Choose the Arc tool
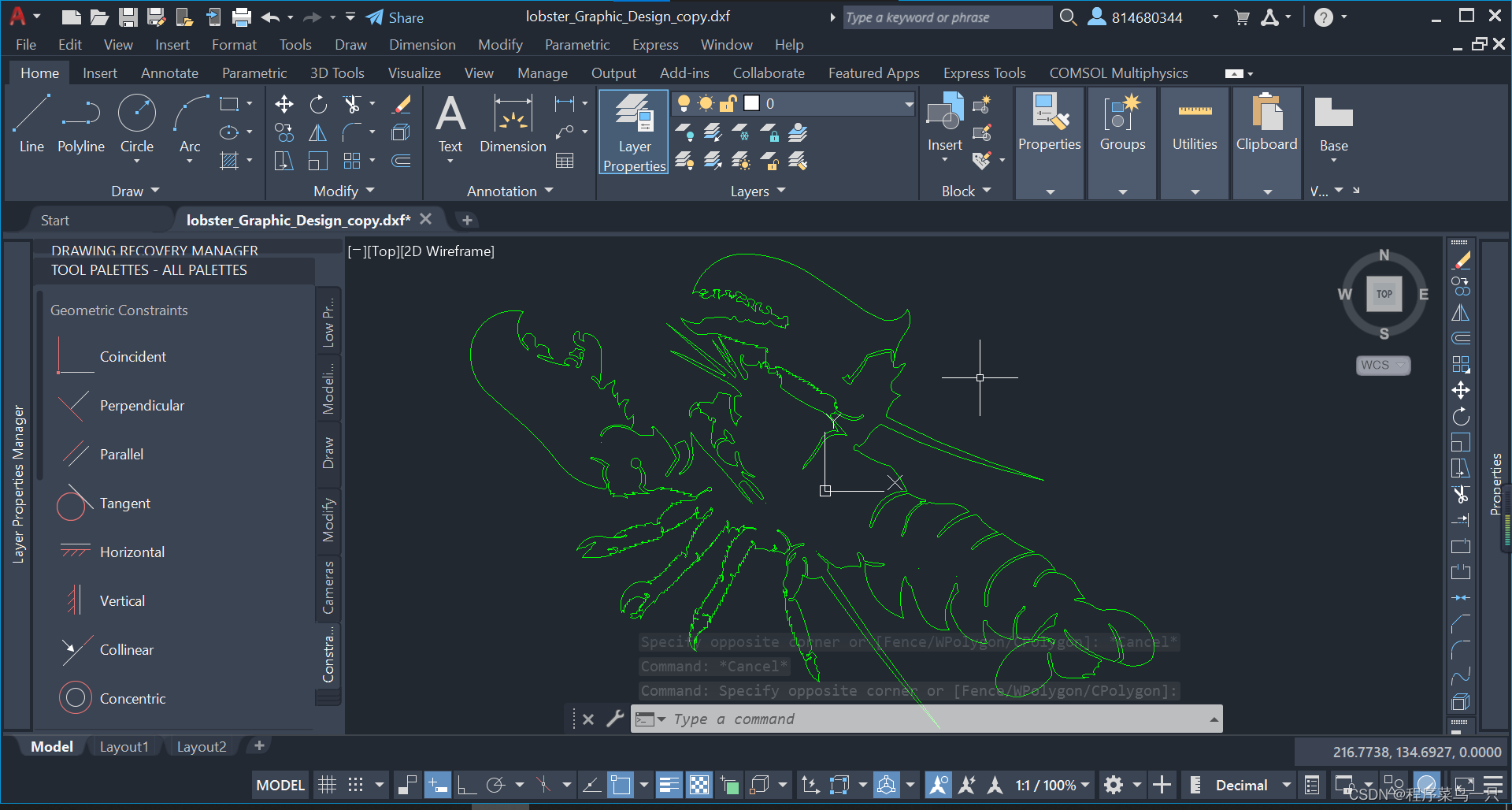1512x810 pixels. click(x=190, y=124)
